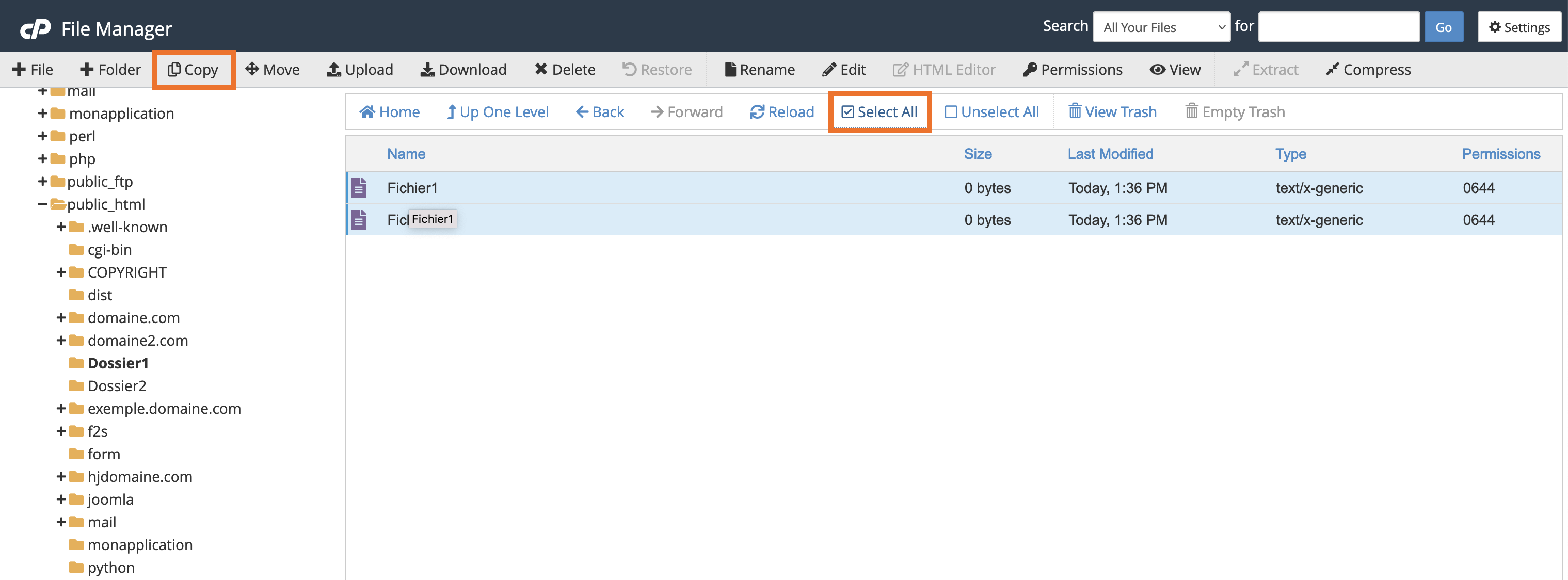The width and height of the screenshot is (1568, 580).
Task: Select Dossier1 in folder tree
Action: [118, 363]
